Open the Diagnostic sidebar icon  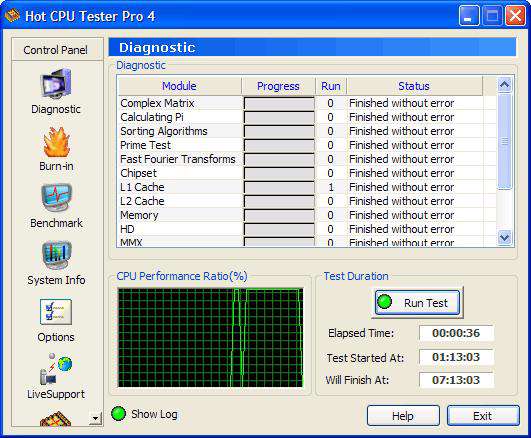56,83
